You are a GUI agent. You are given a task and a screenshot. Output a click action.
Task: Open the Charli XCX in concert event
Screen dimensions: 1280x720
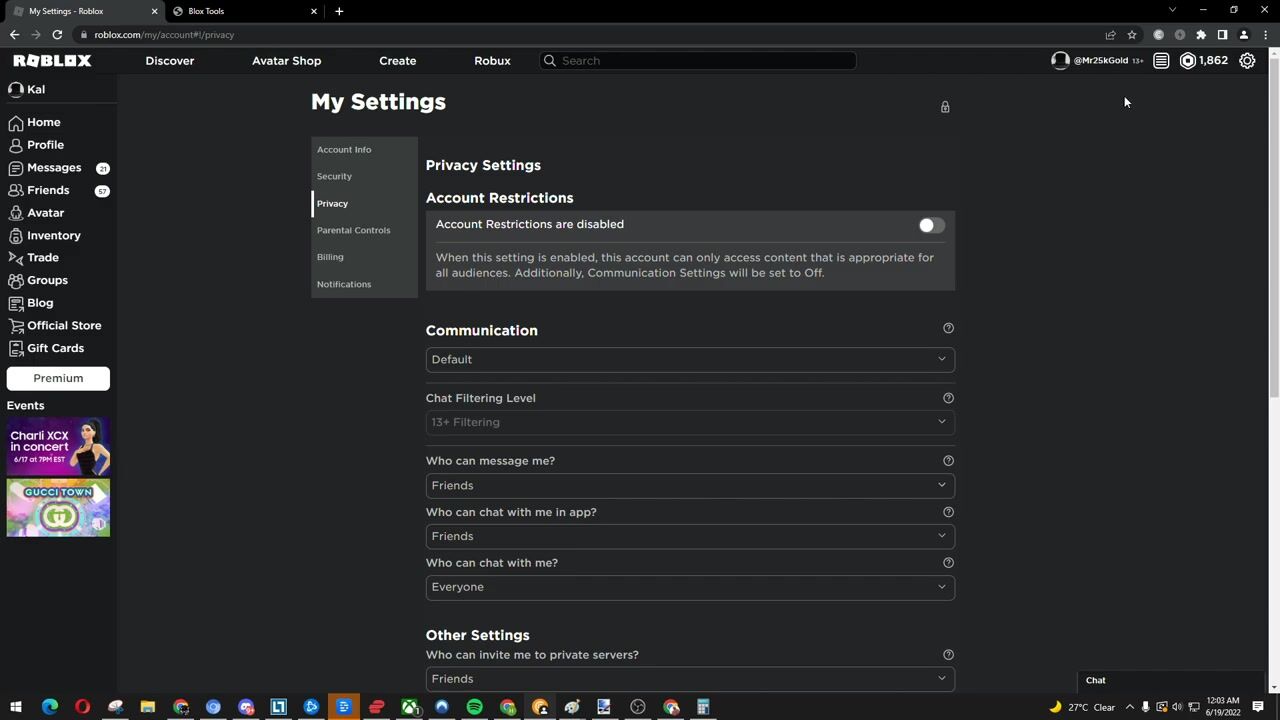(x=58, y=447)
